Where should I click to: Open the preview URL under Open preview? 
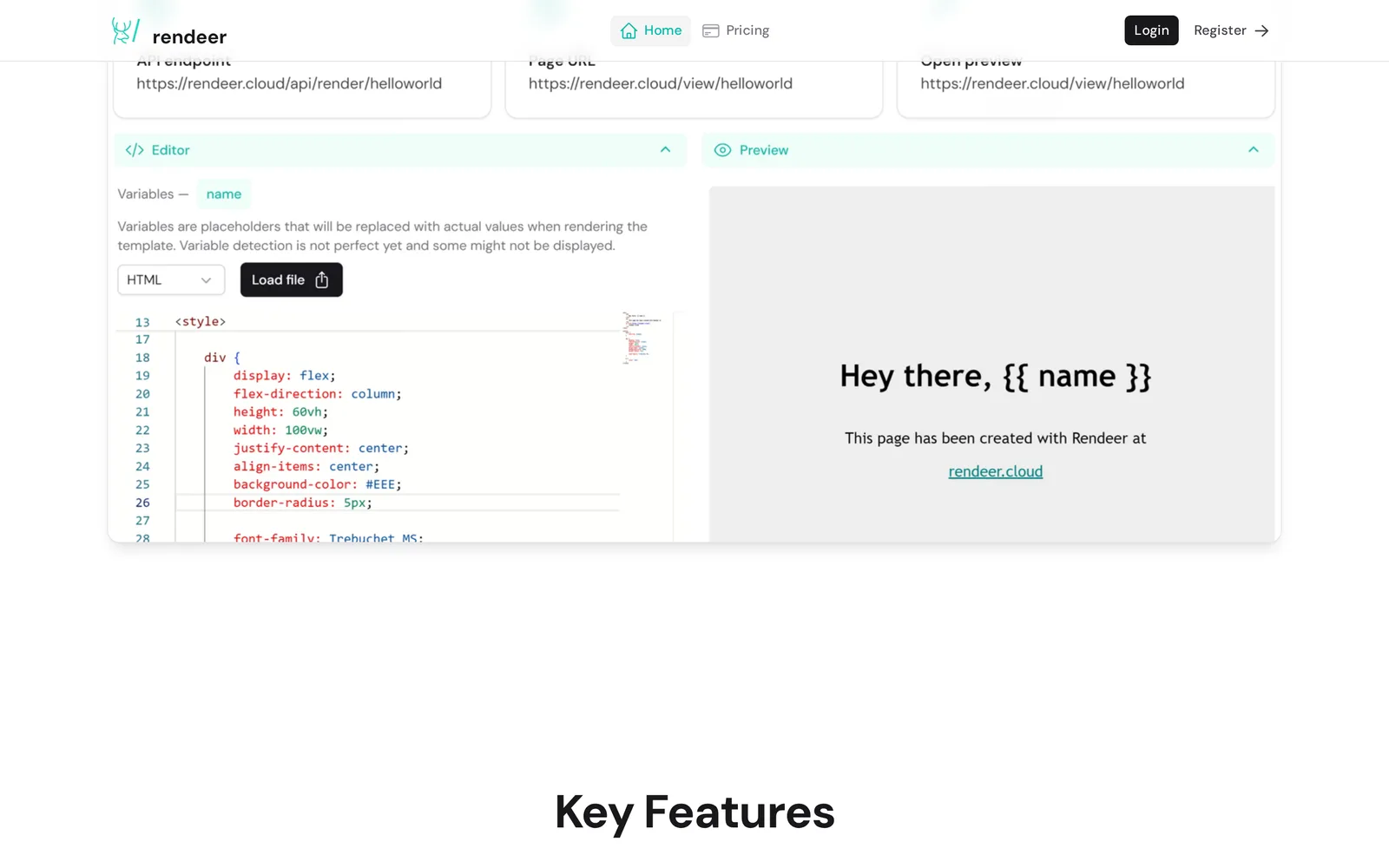1052,83
